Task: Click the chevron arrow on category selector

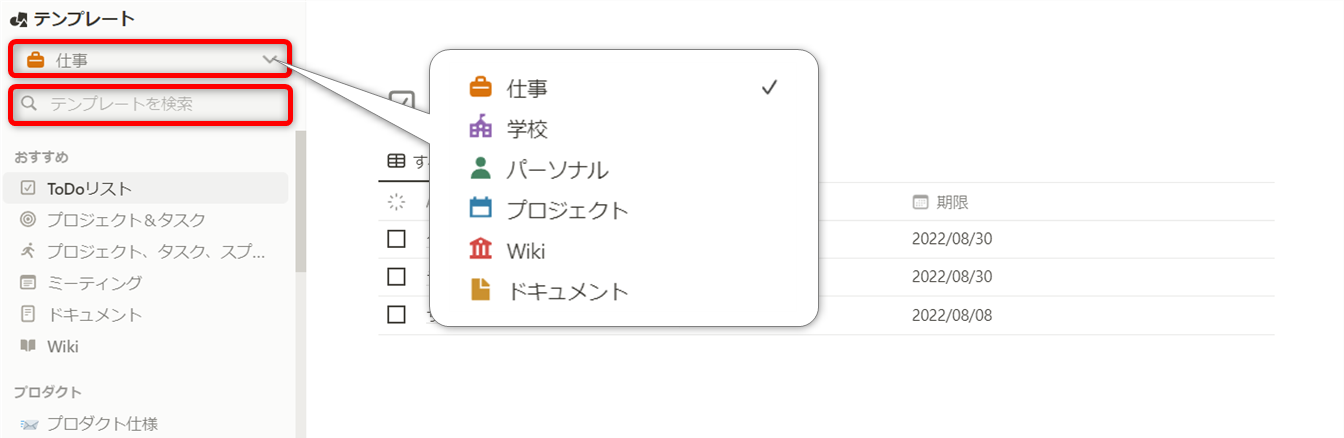Action: pyautogui.click(x=270, y=60)
